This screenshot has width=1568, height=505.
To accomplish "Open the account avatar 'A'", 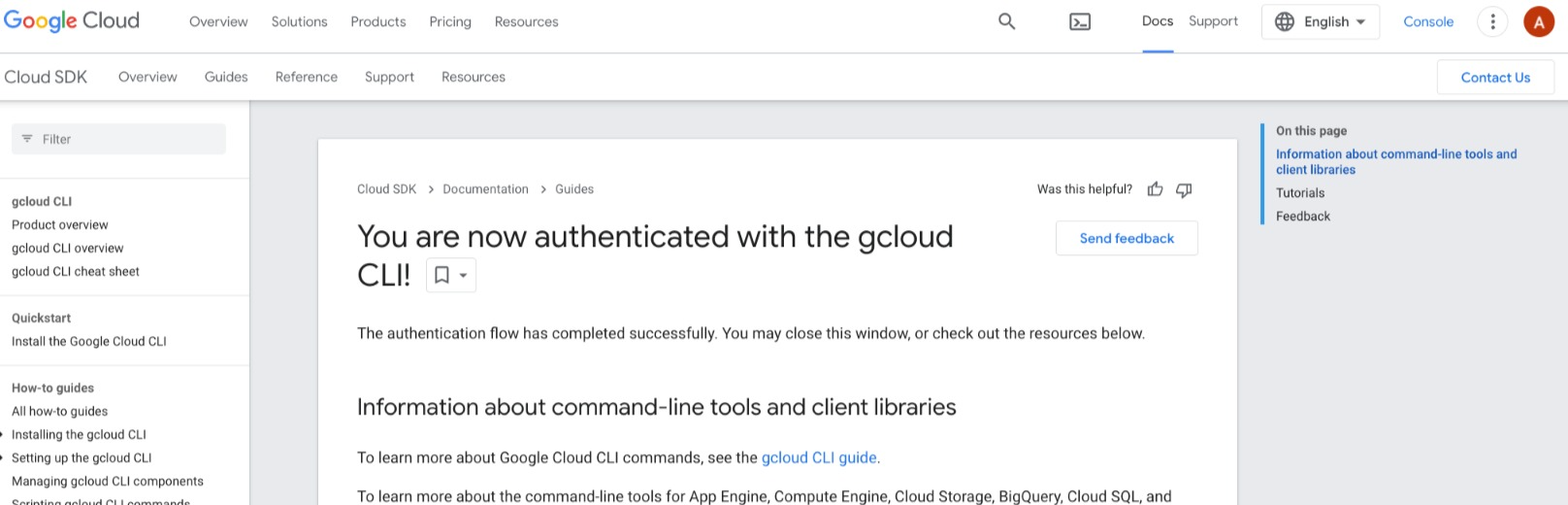I will 1539,21.
